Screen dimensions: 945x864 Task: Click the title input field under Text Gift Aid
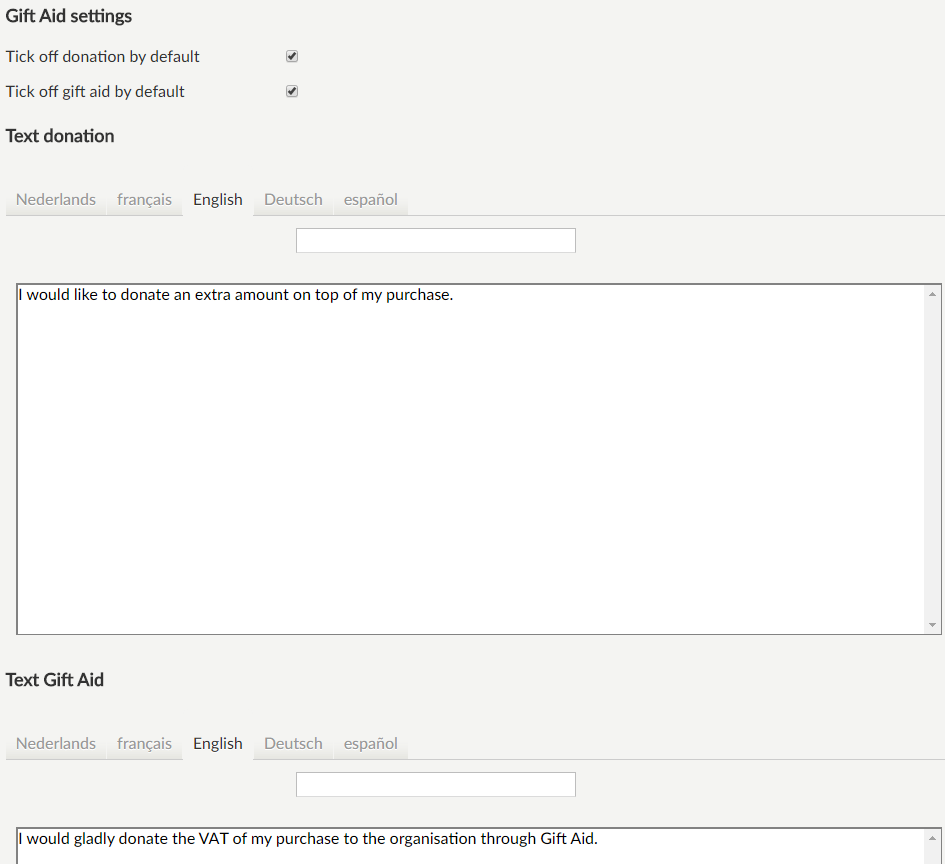click(435, 784)
